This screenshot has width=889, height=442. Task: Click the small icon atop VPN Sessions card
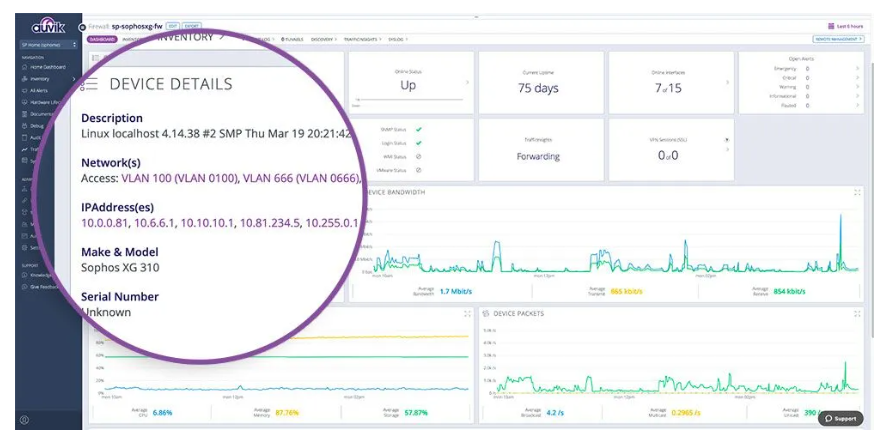pyautogui.click(x=727, y=139)
